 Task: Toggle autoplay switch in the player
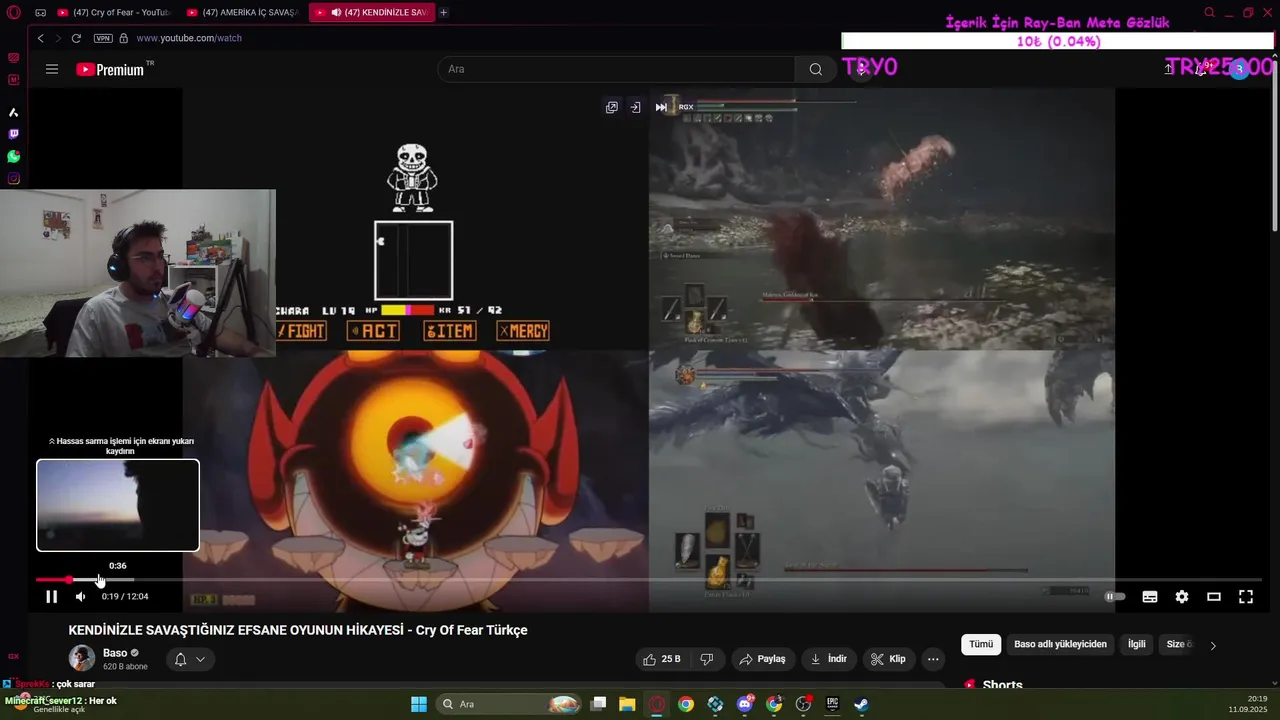coord(1114,597)
